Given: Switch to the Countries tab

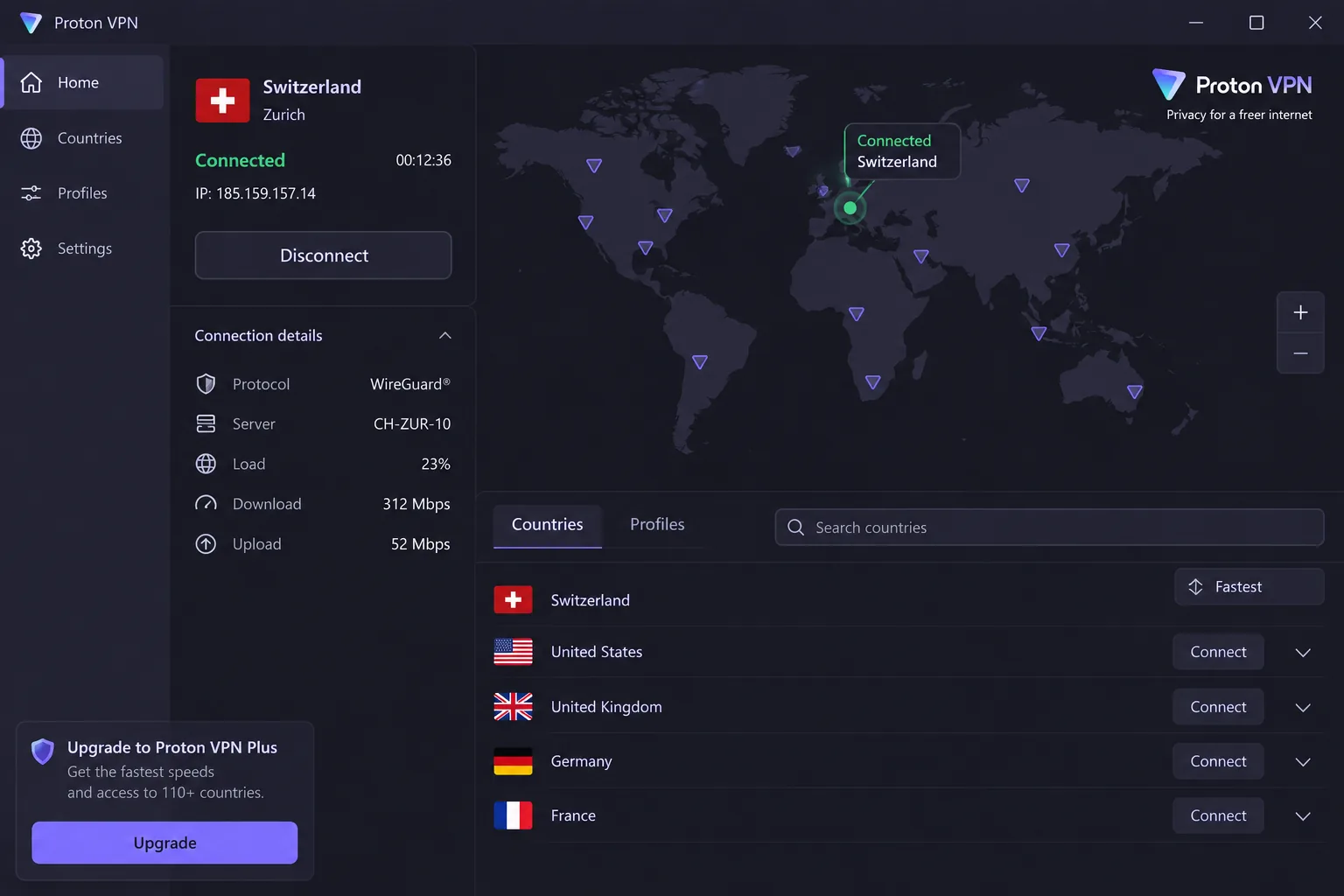Looking at the screenshot, I should click(x=548, y=525).
